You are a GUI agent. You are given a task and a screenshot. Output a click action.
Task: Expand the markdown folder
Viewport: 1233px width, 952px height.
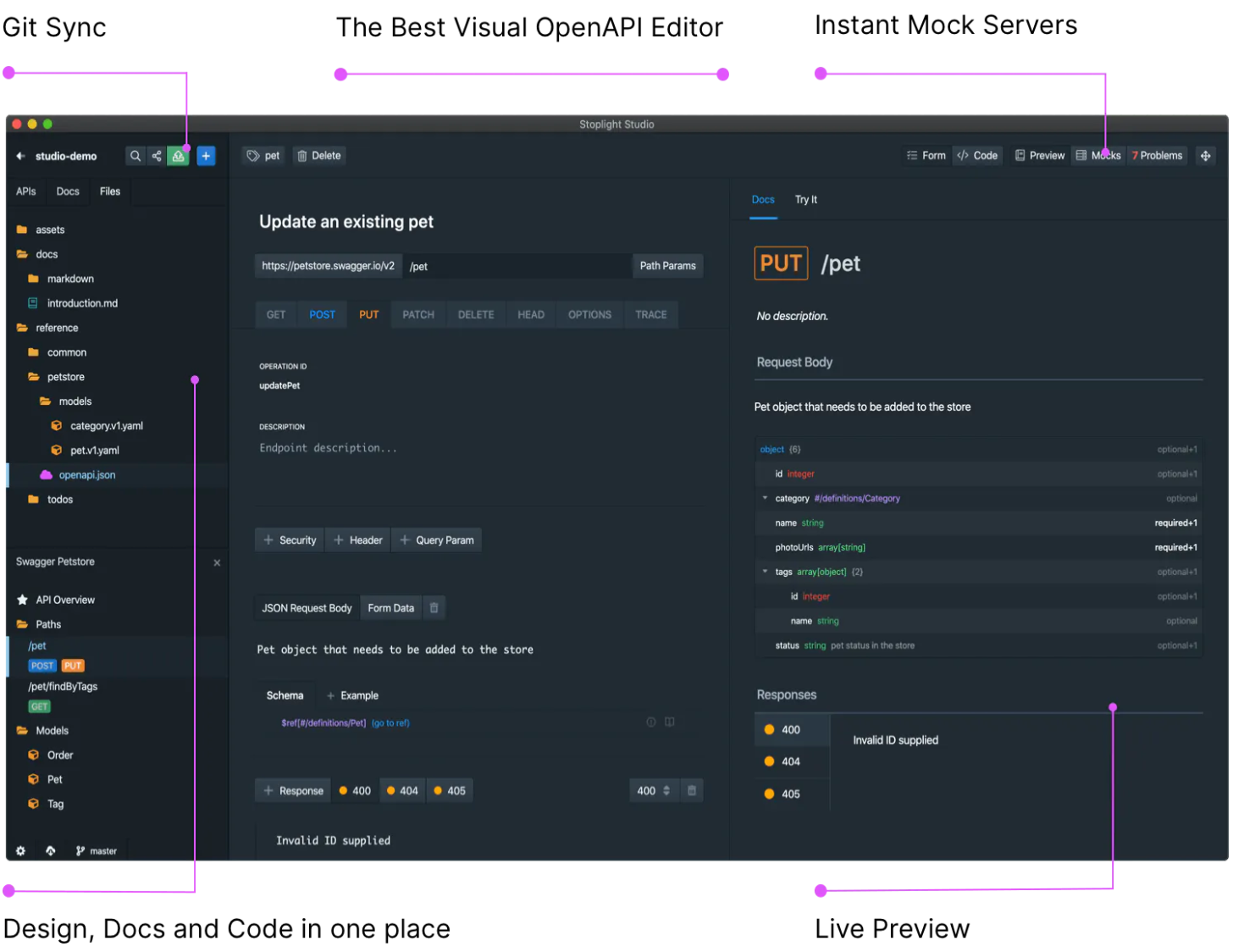[117, 279]
